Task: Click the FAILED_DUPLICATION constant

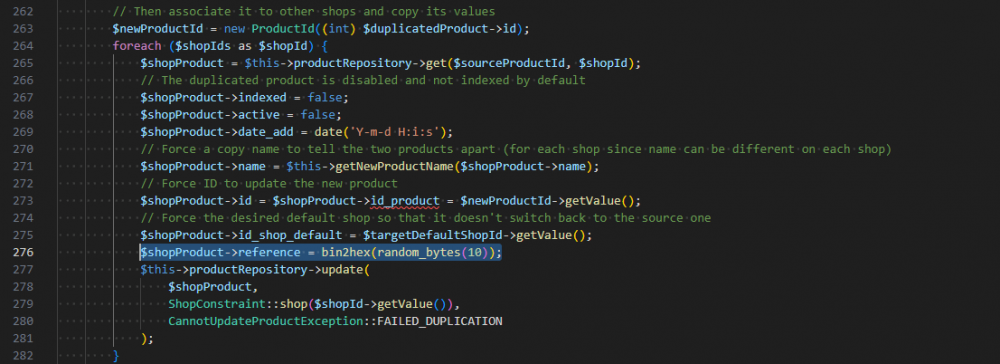Action: pos(439,321)
